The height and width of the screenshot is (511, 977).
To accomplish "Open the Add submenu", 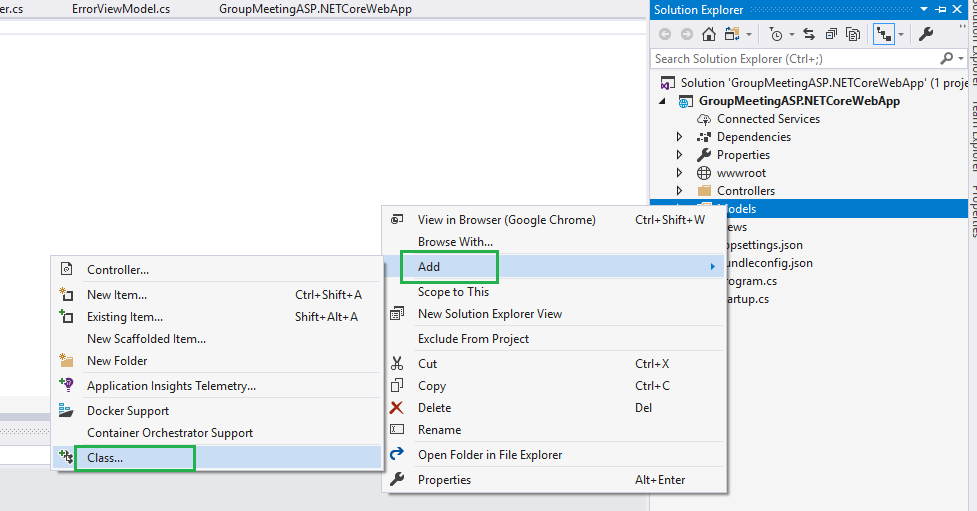I will tap(554, 267).
